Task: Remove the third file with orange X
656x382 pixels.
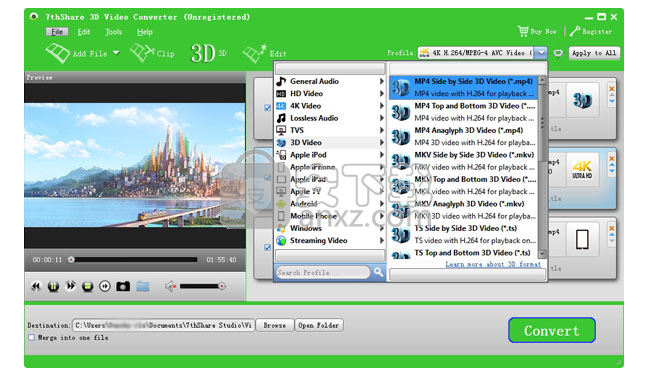Action: click(612, 228)
